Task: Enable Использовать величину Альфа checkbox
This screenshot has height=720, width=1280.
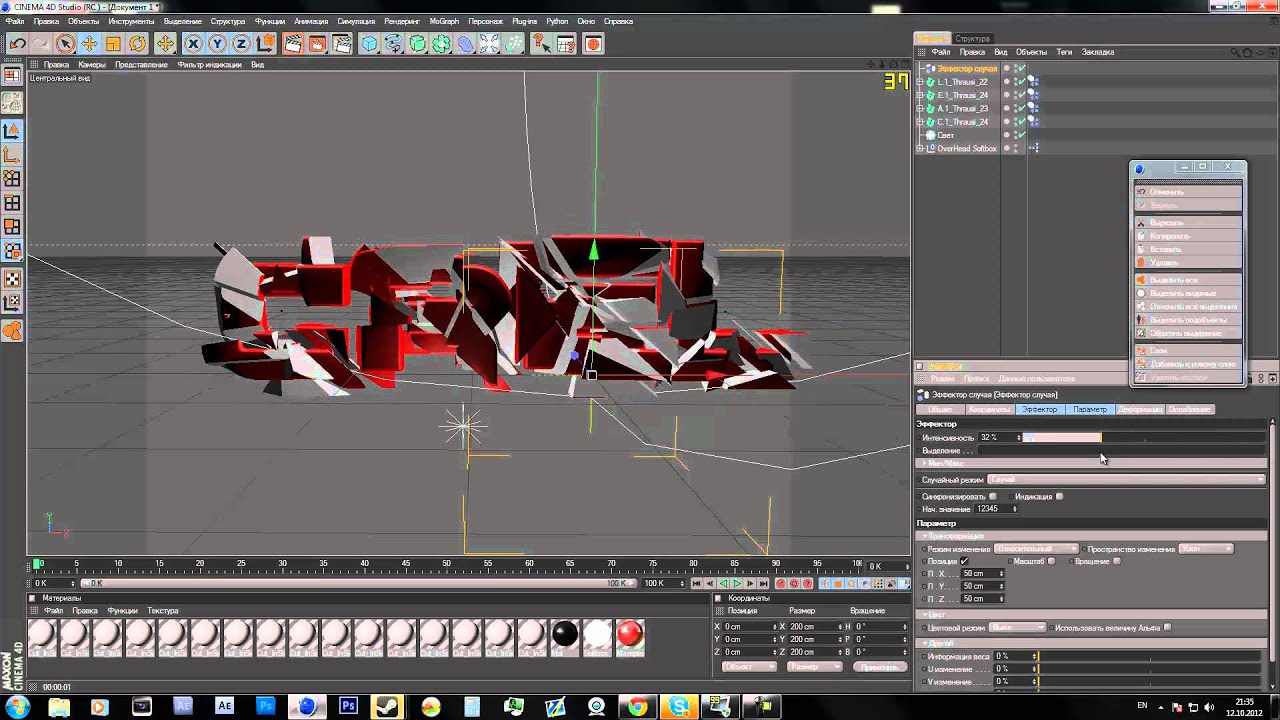Action: (1167, 628)
